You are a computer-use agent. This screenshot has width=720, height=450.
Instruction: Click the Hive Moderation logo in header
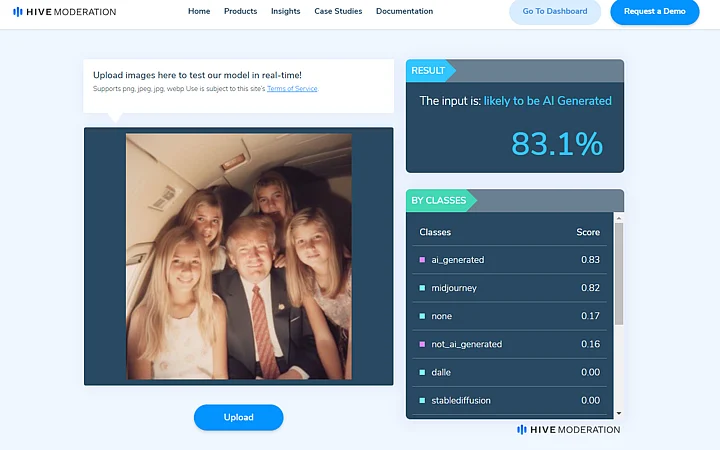[x=64, y=12]
